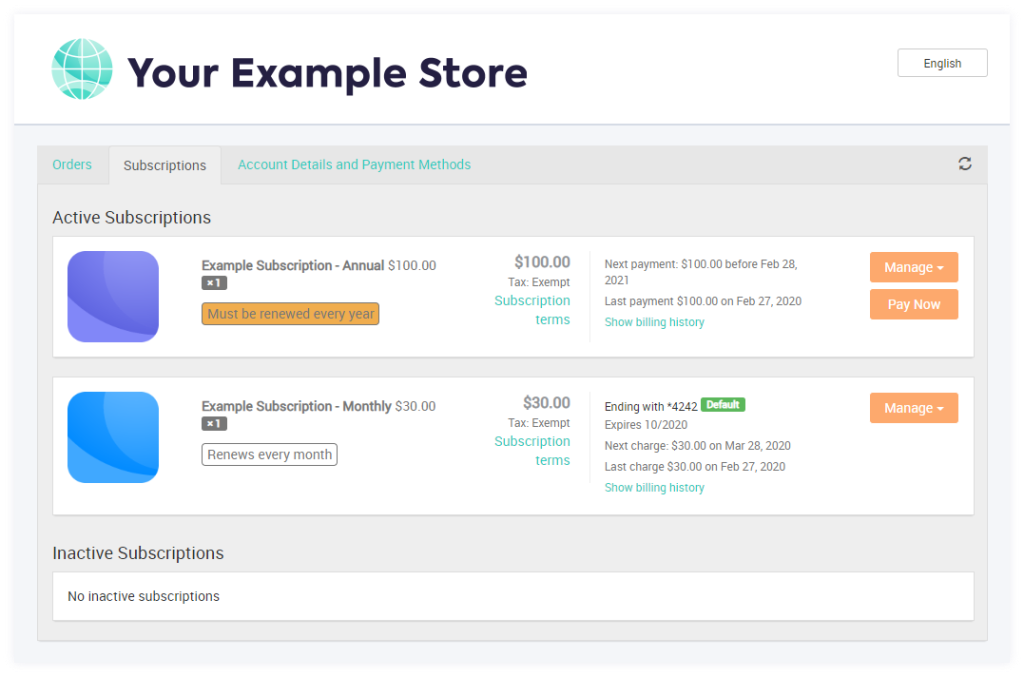Show billing history for the Monthly subscription
This screenshot has height=677, width=1024.
click(654, 487)
